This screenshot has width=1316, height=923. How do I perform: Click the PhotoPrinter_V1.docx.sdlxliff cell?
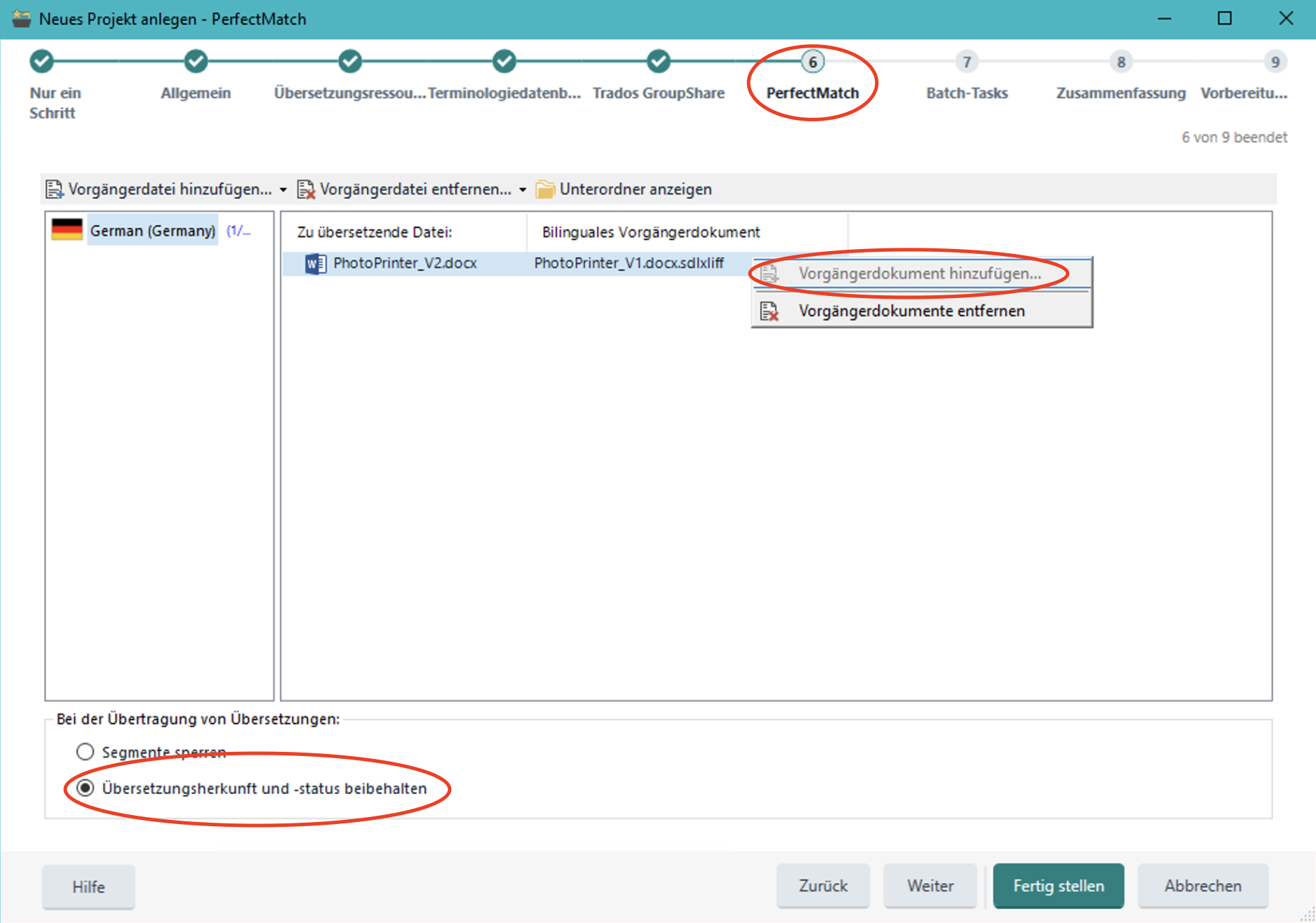coord(629,264)
